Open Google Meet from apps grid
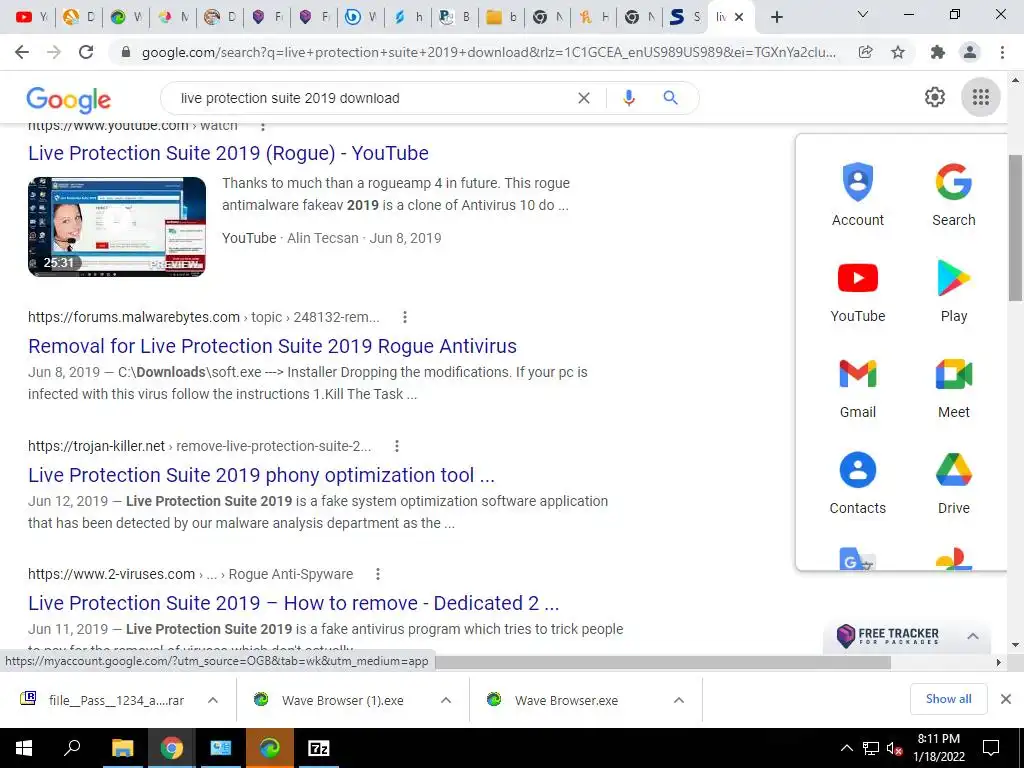Viewport: 1024px width, 768px height. tap(953, 387)
